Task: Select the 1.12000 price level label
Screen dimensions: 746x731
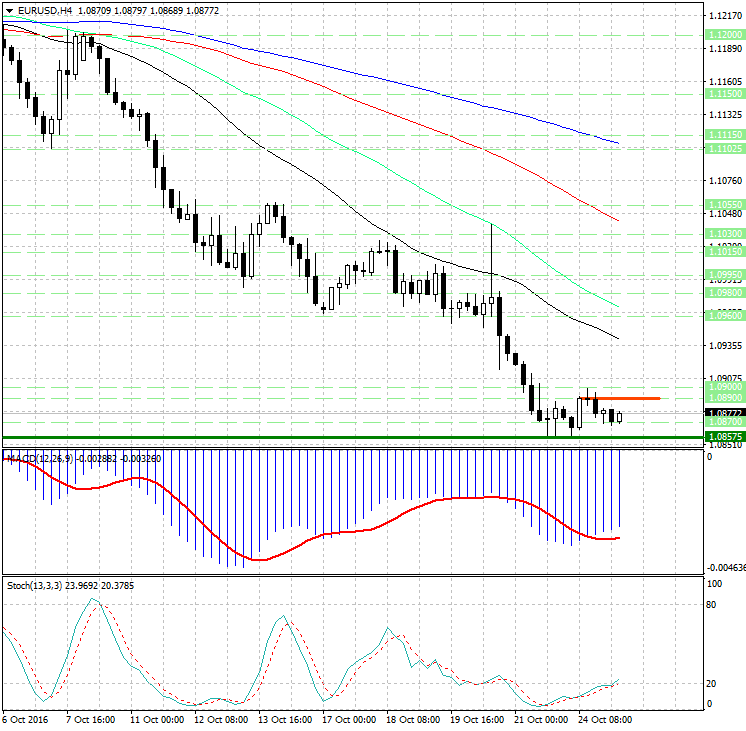Action: (724, 34)
